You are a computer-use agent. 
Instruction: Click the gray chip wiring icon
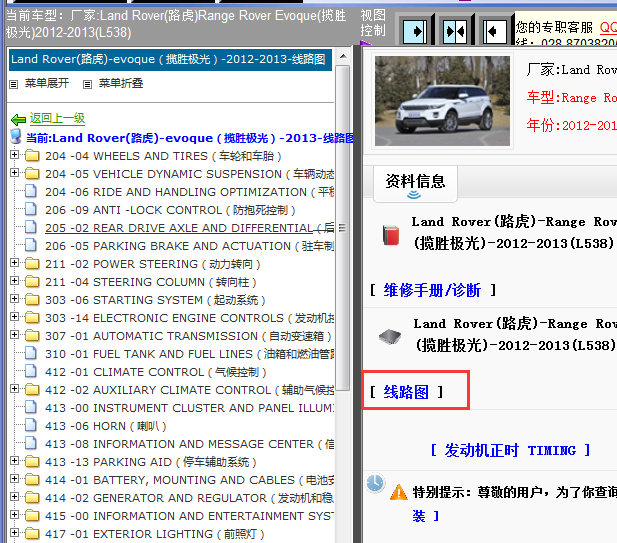tap(390, 336)
